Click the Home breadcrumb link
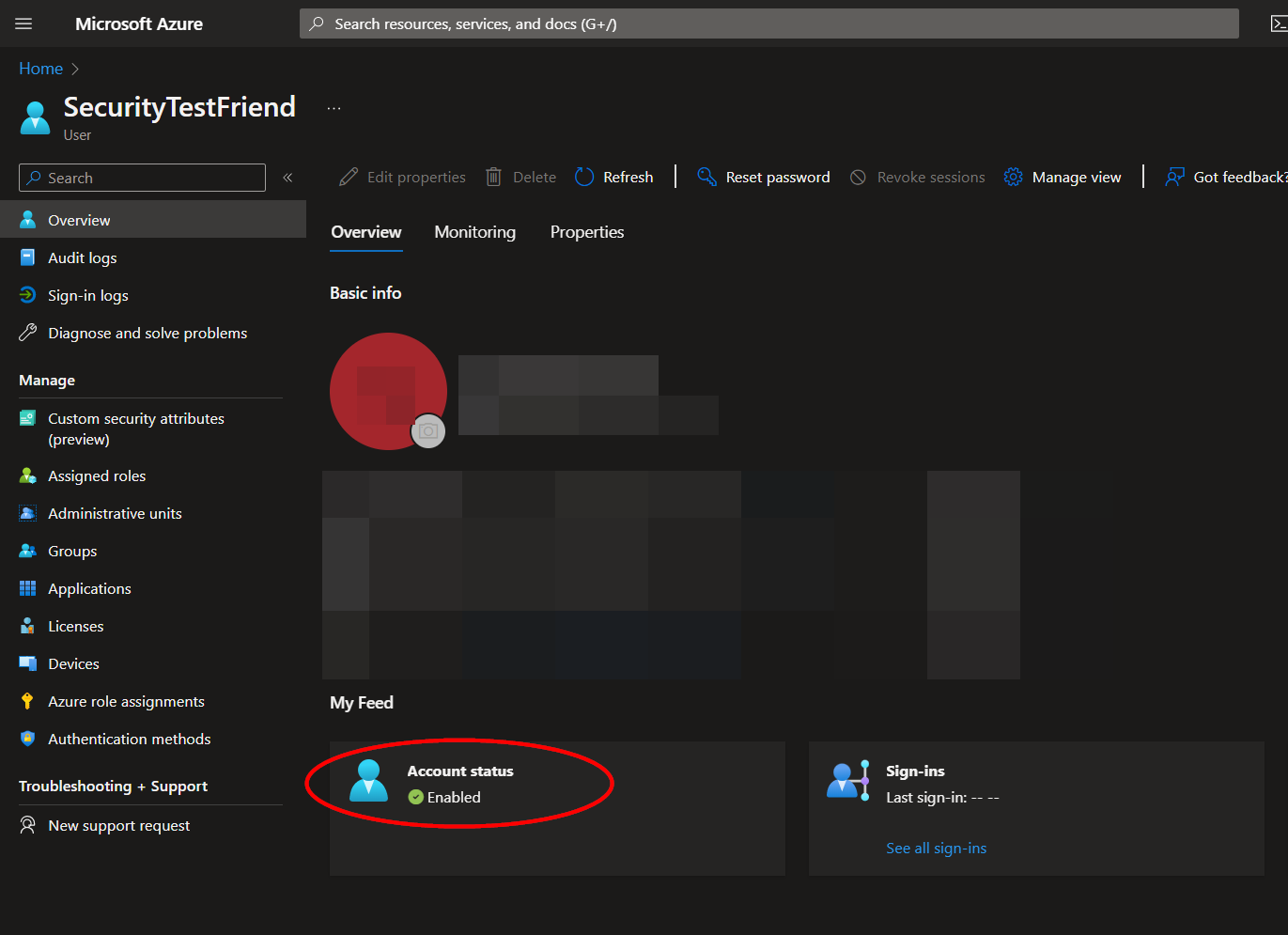1288x935 pixels. (x=41, y=69)
